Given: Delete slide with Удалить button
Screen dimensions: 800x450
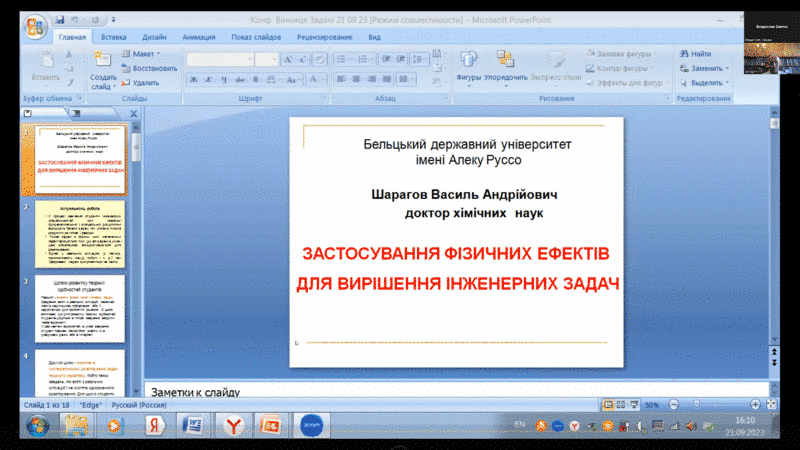Looking at the screenshot, I should tap(145, 83).
